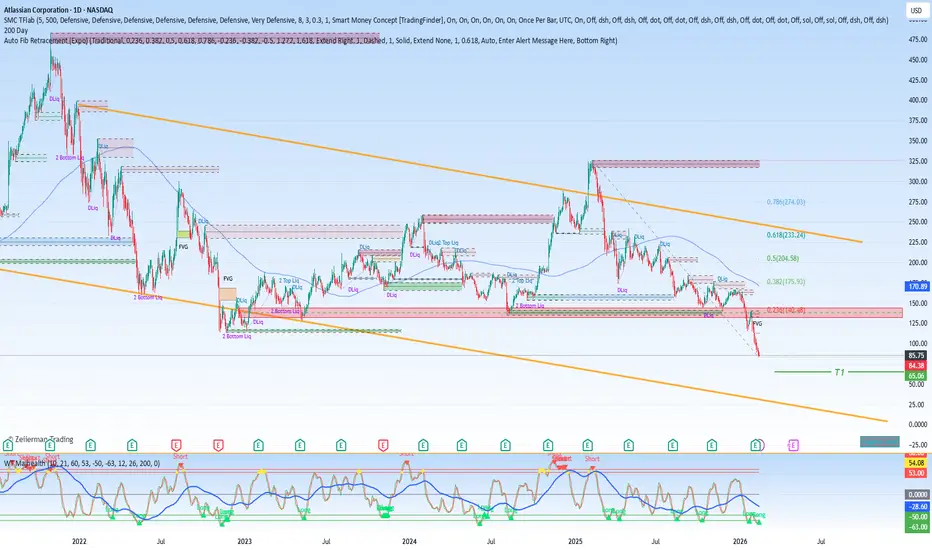This screenshot has width=932, height=550.
Task: Click the 0.5(204.58) fib level label
Action: coord(783,259)
